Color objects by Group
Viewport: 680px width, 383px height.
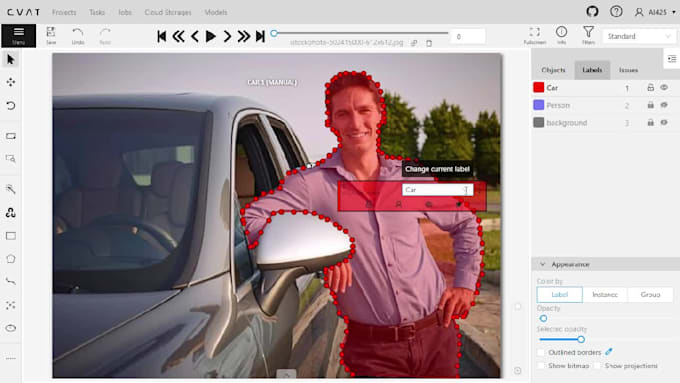650,295
